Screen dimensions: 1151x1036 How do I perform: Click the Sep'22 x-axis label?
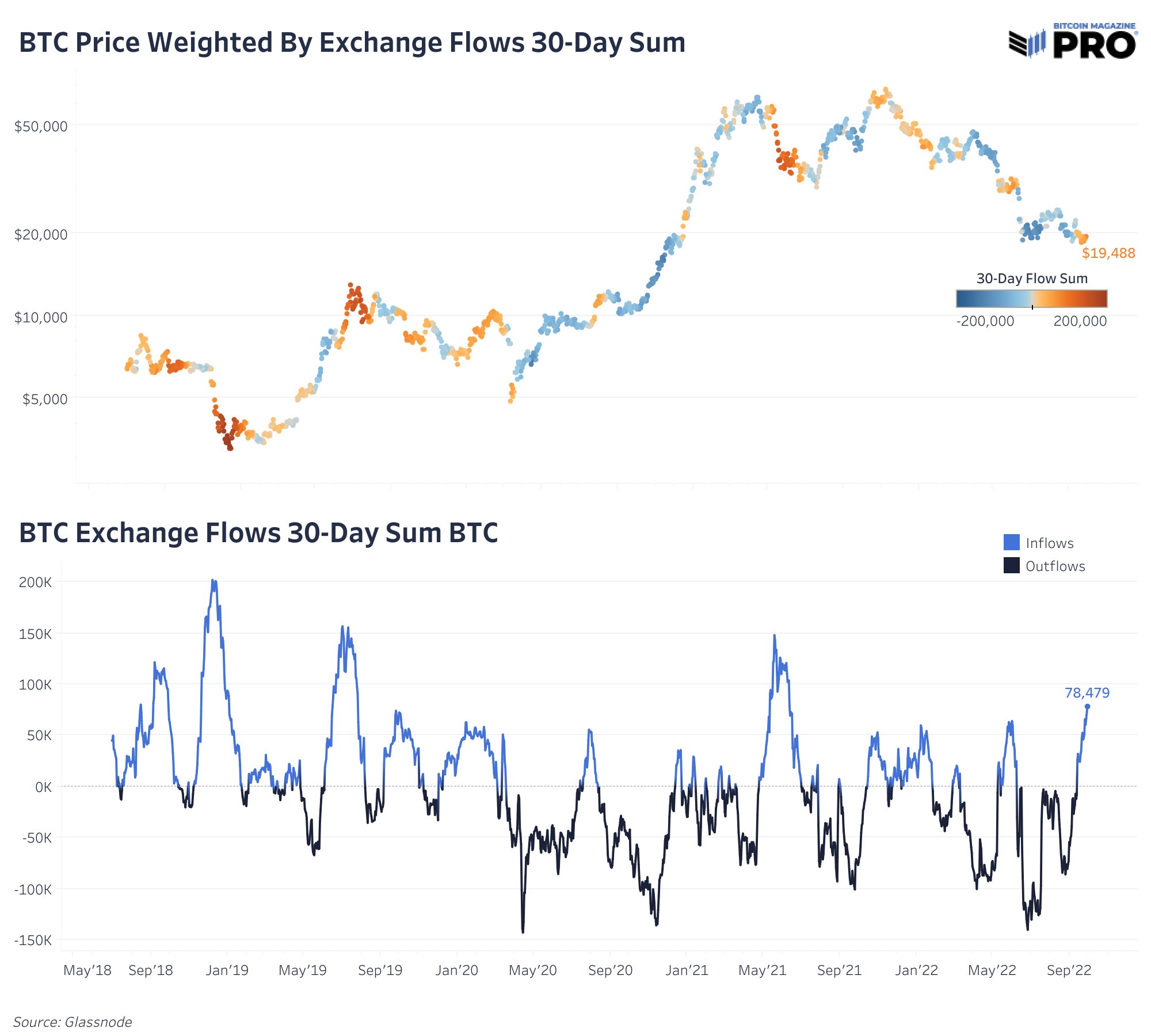(1069, 970)
